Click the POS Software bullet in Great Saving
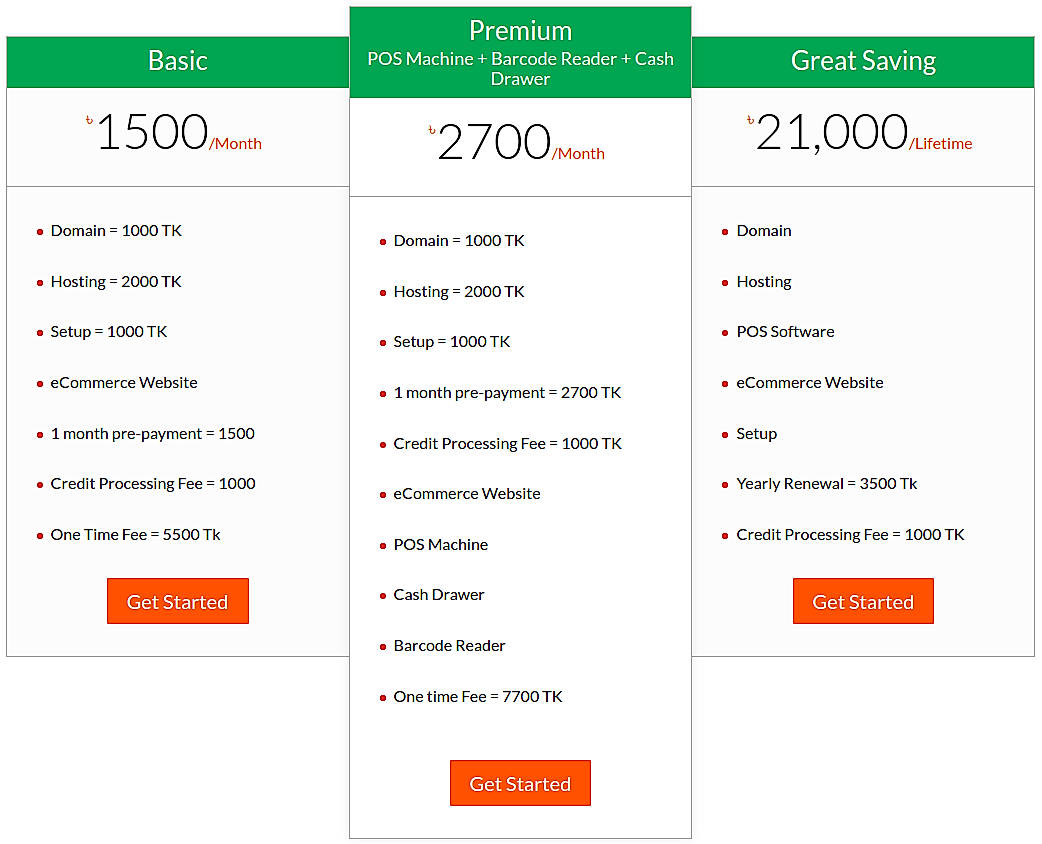1042x844 pixels. pyautogui.click(x=785, y=331)
